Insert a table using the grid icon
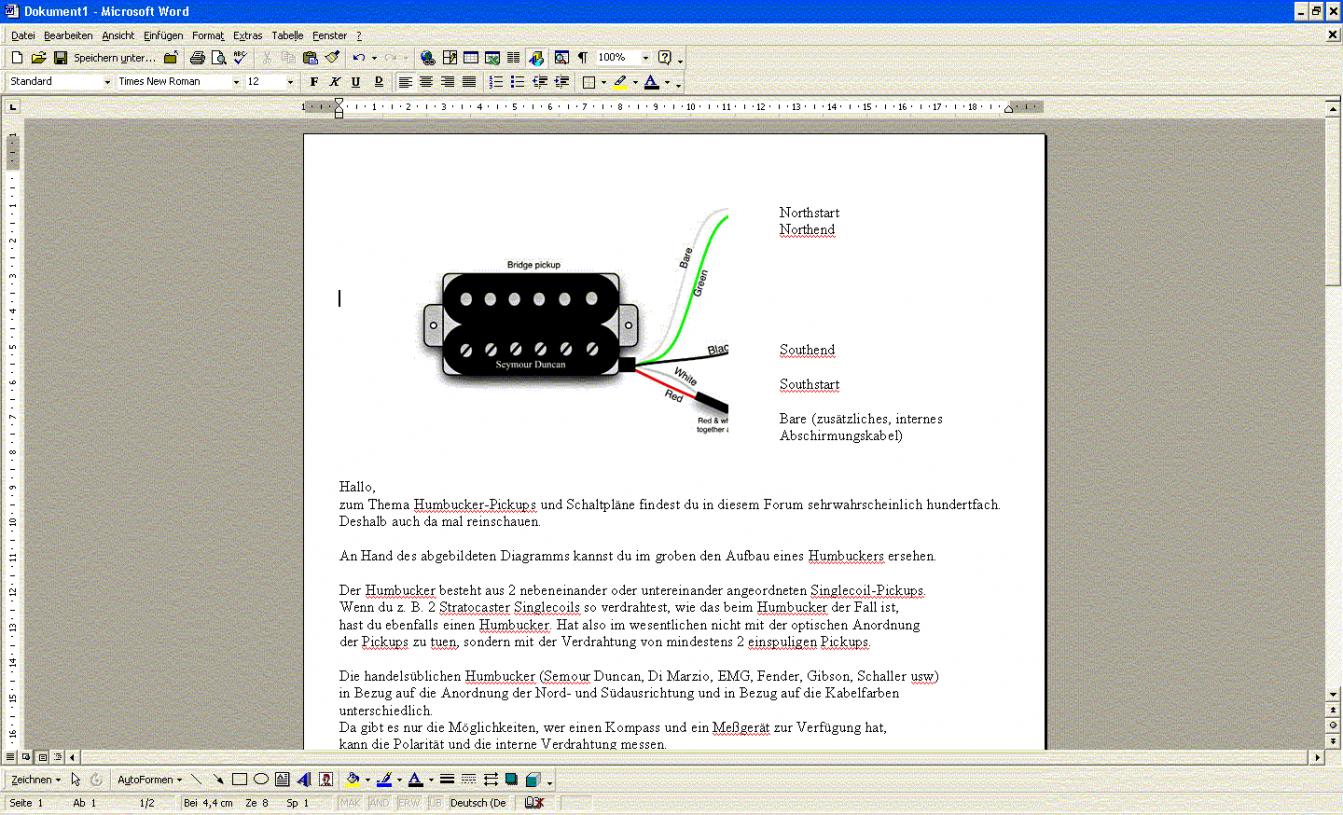1343x815 pixels. pyautogui.click(x=471, y=58)
